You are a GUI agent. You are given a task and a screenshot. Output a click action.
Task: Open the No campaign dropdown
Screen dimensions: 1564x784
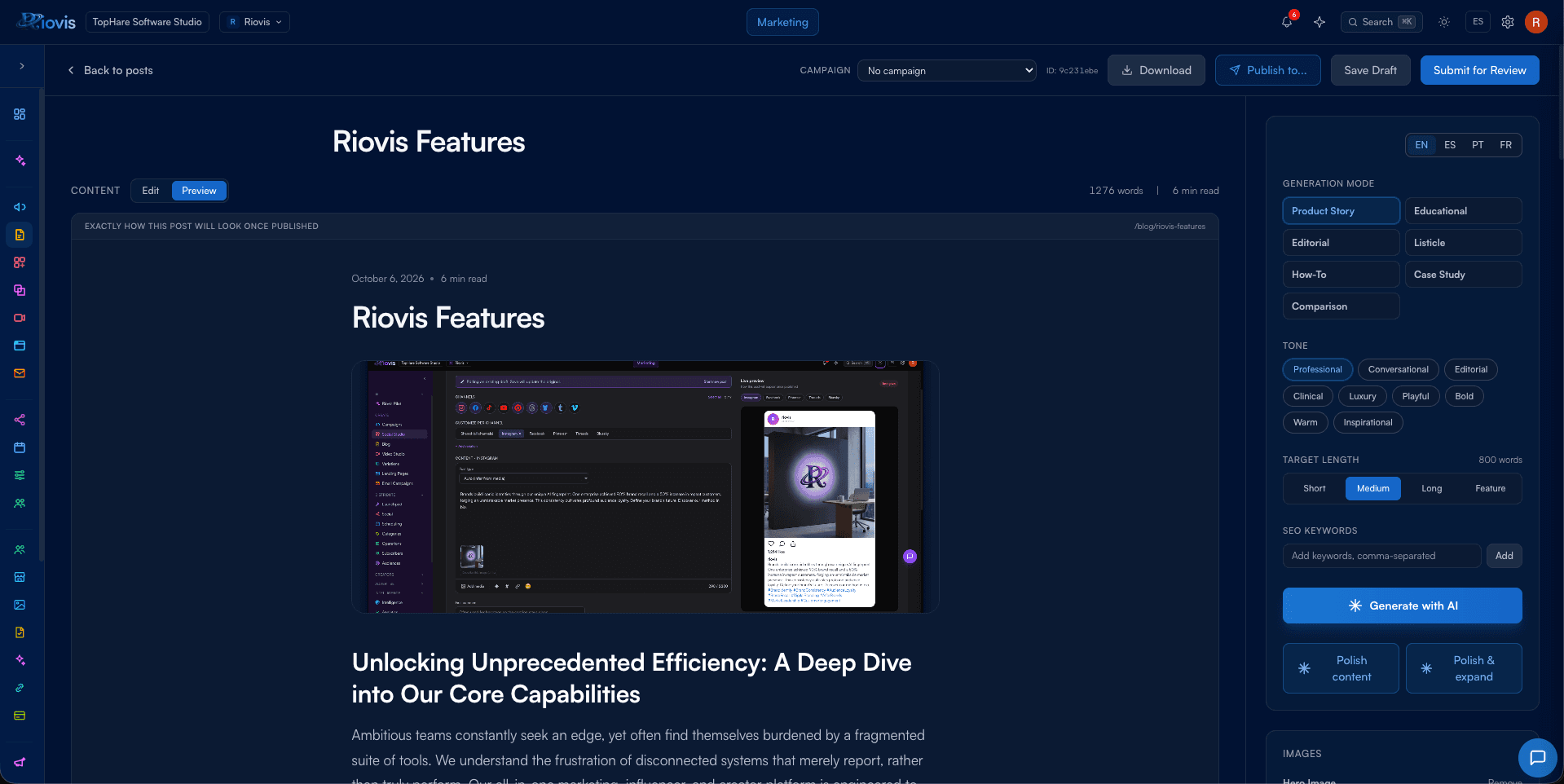pos(946,71)
